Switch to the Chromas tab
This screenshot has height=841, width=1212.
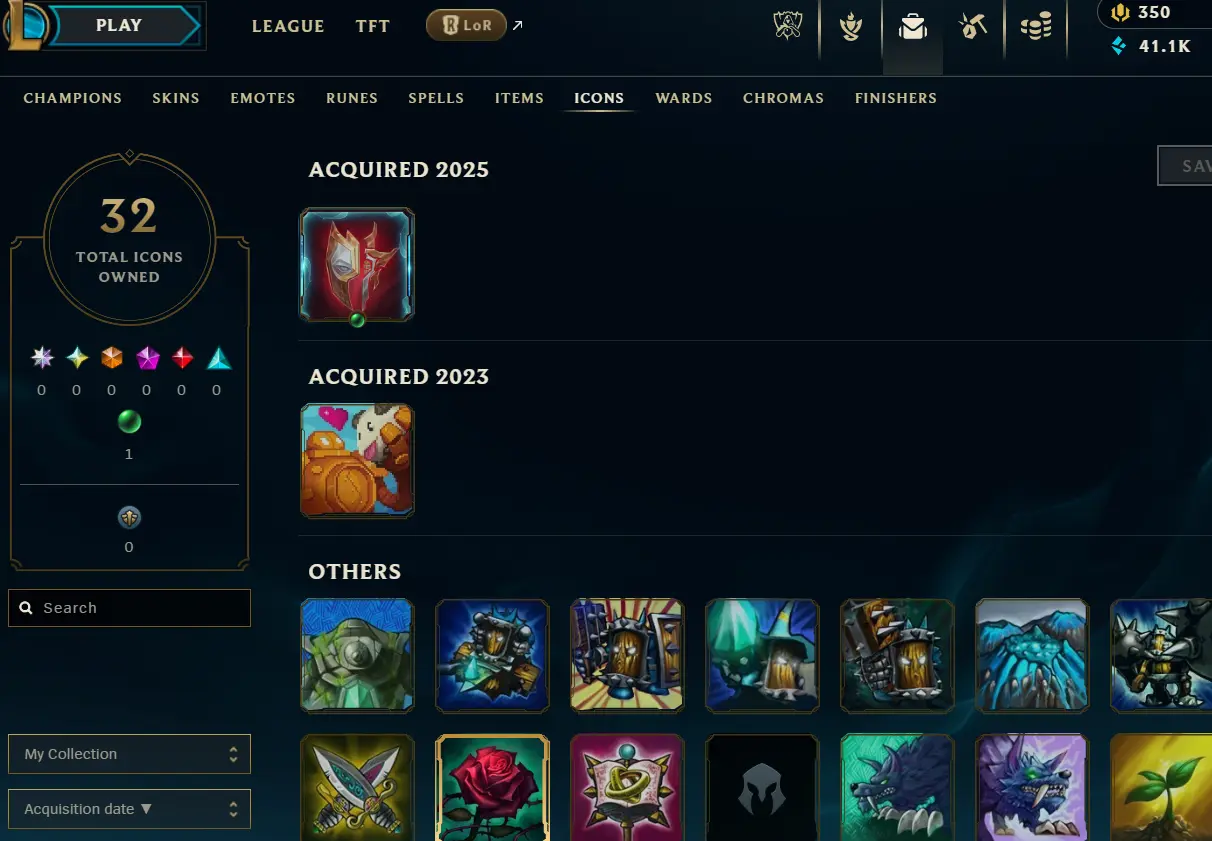(x=783, y=98)
